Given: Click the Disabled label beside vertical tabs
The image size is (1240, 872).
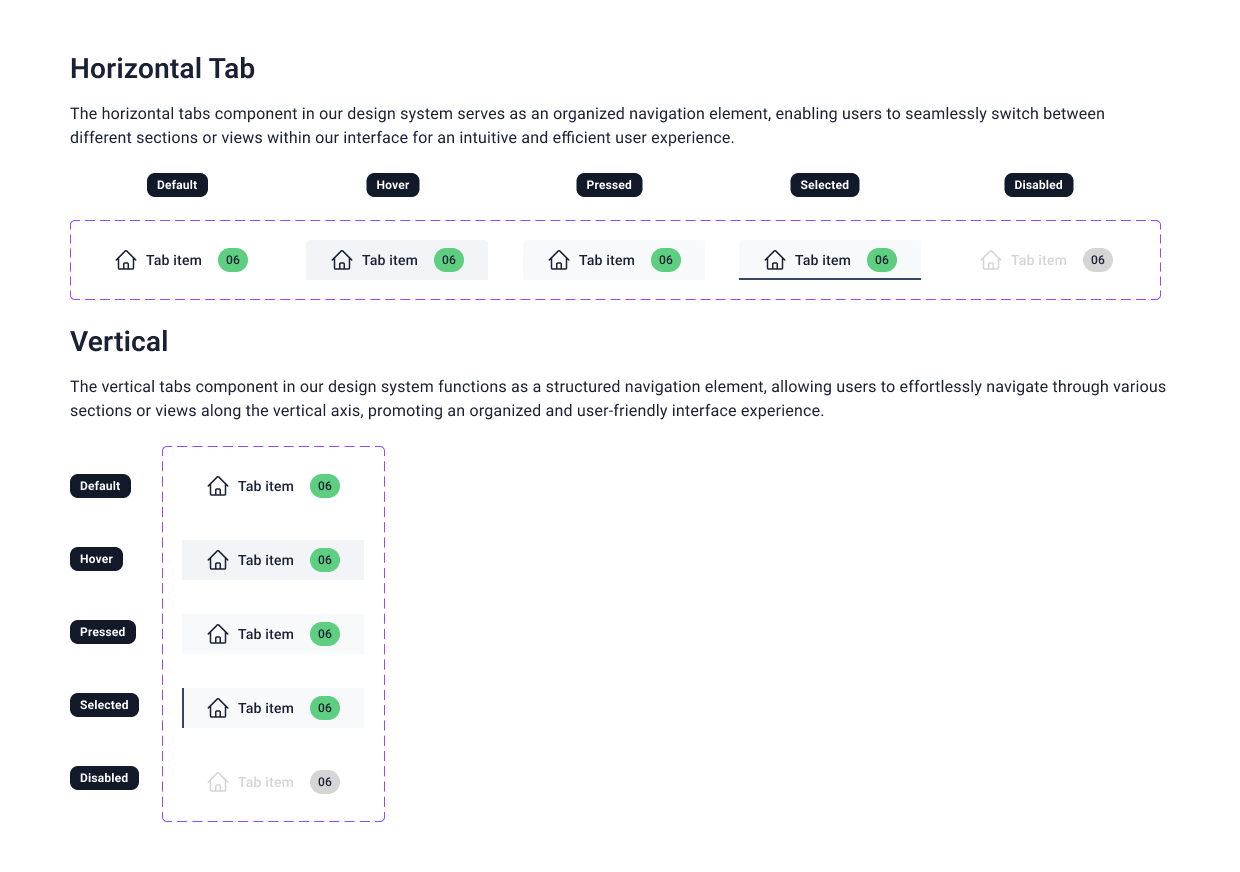Looking at the screenshot, I should point(104,778).
